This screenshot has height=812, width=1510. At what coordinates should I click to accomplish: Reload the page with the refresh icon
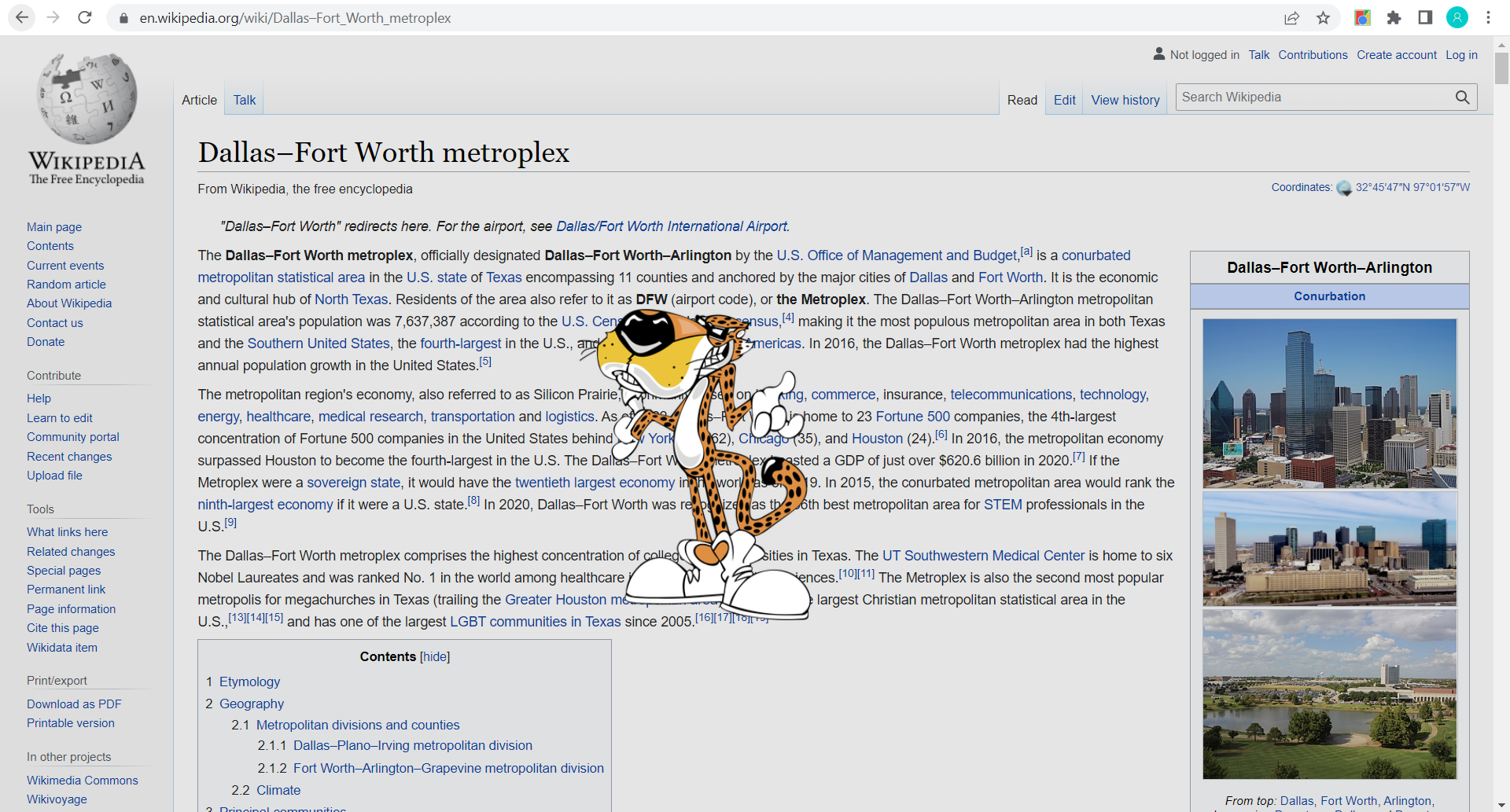(85, 17)
